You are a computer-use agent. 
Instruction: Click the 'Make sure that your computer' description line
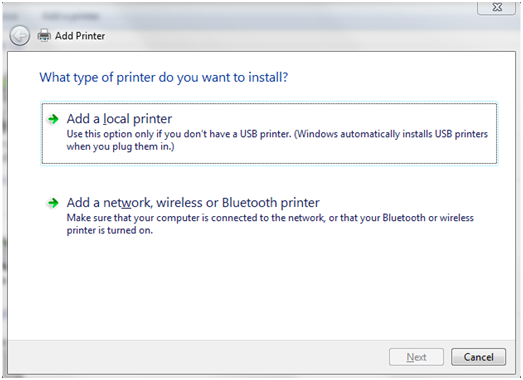tap(270, 218)
